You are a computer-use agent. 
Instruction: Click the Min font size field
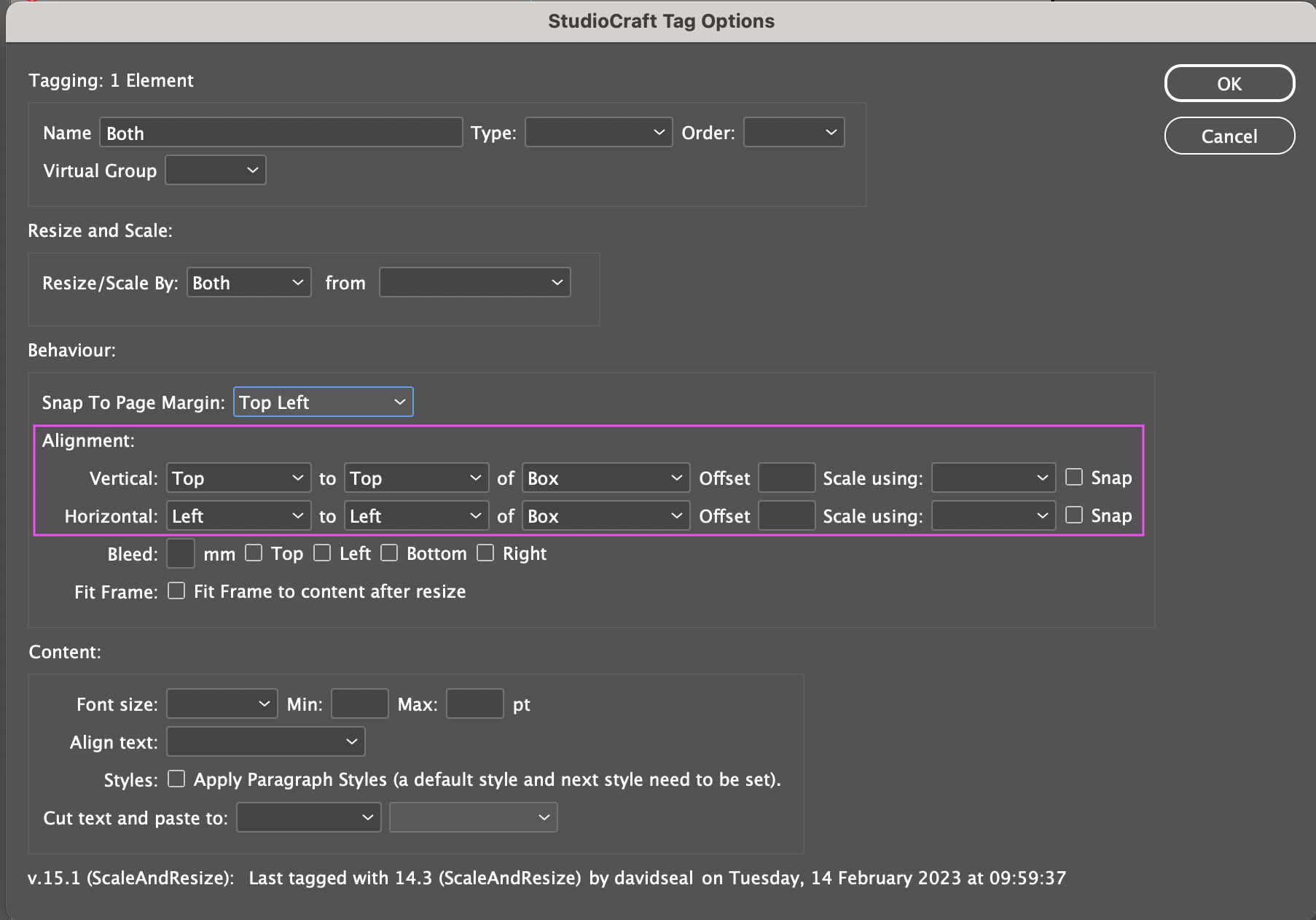pyautogui.click(x=360, y=704)
